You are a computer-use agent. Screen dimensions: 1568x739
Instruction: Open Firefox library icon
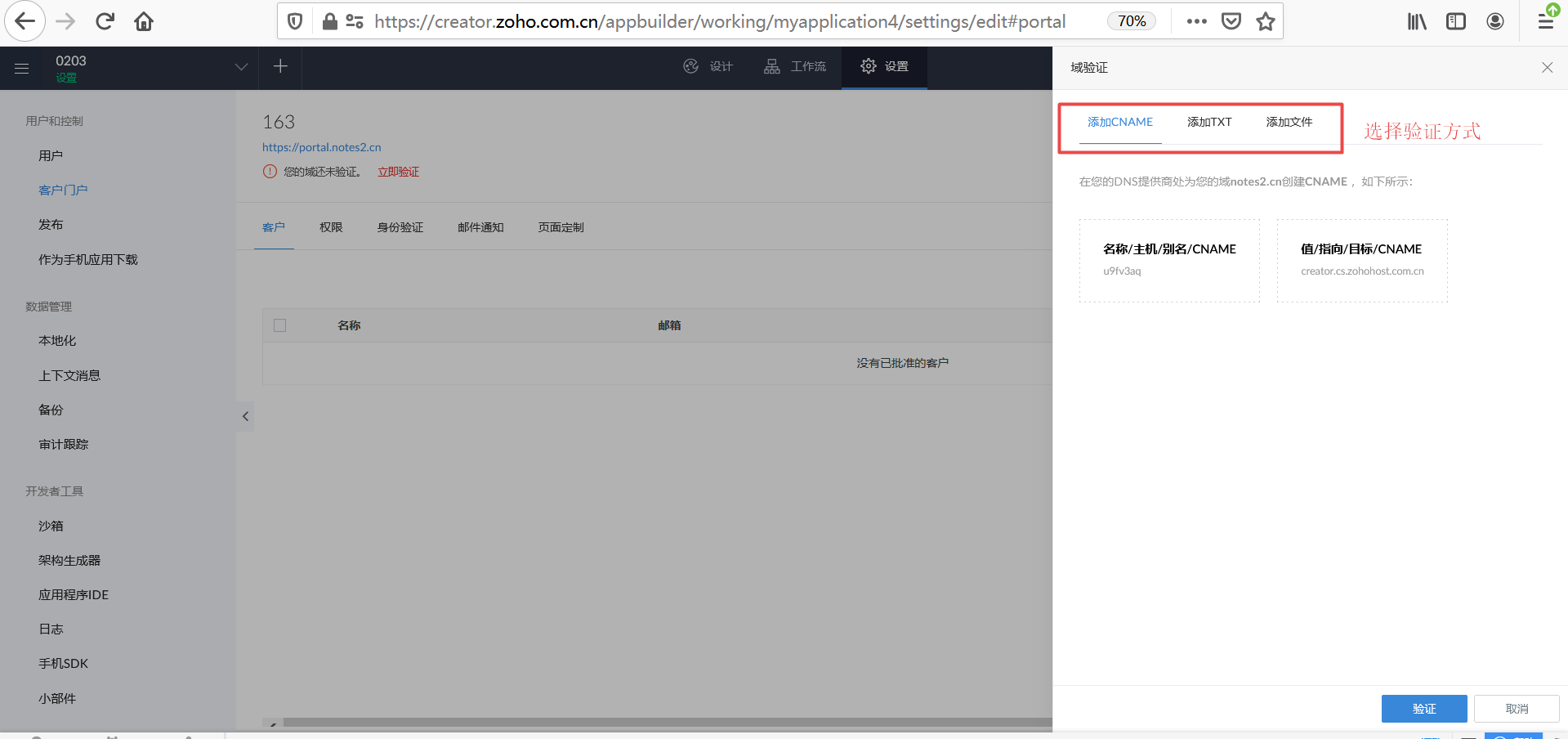[x=1416, y=21]
